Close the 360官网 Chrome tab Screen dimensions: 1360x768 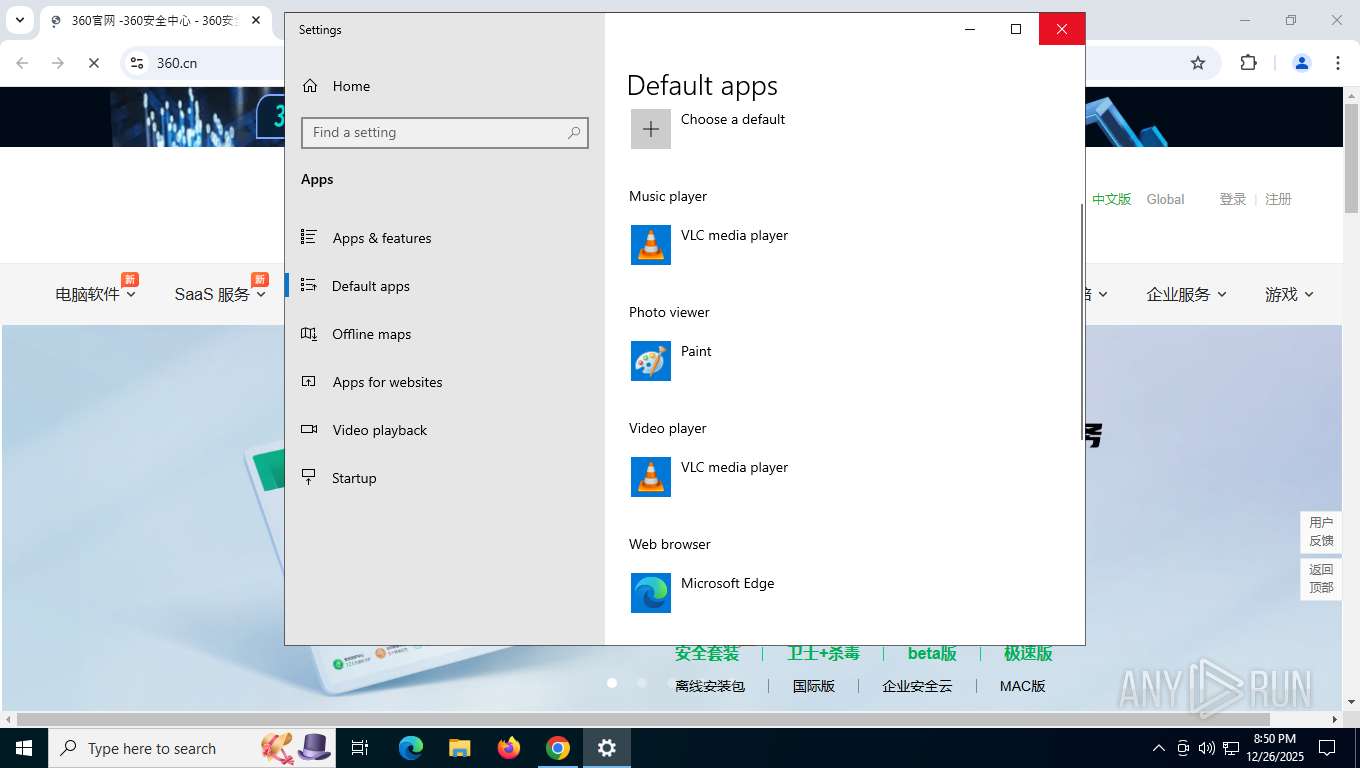point(257,20)
